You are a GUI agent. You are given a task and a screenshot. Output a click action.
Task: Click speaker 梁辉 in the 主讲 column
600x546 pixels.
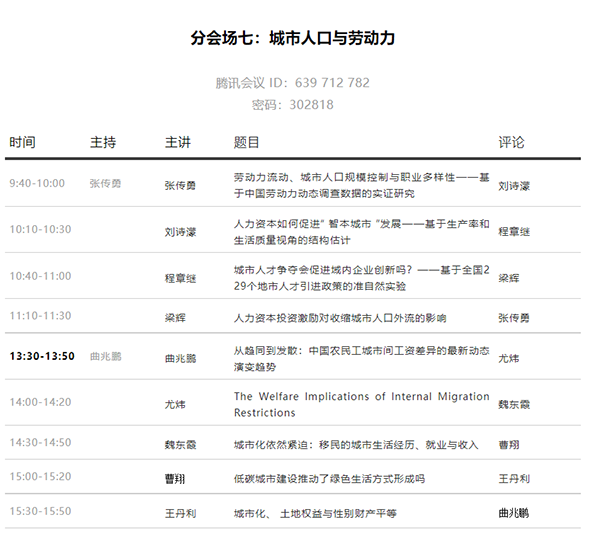click(x=175, y=318)
